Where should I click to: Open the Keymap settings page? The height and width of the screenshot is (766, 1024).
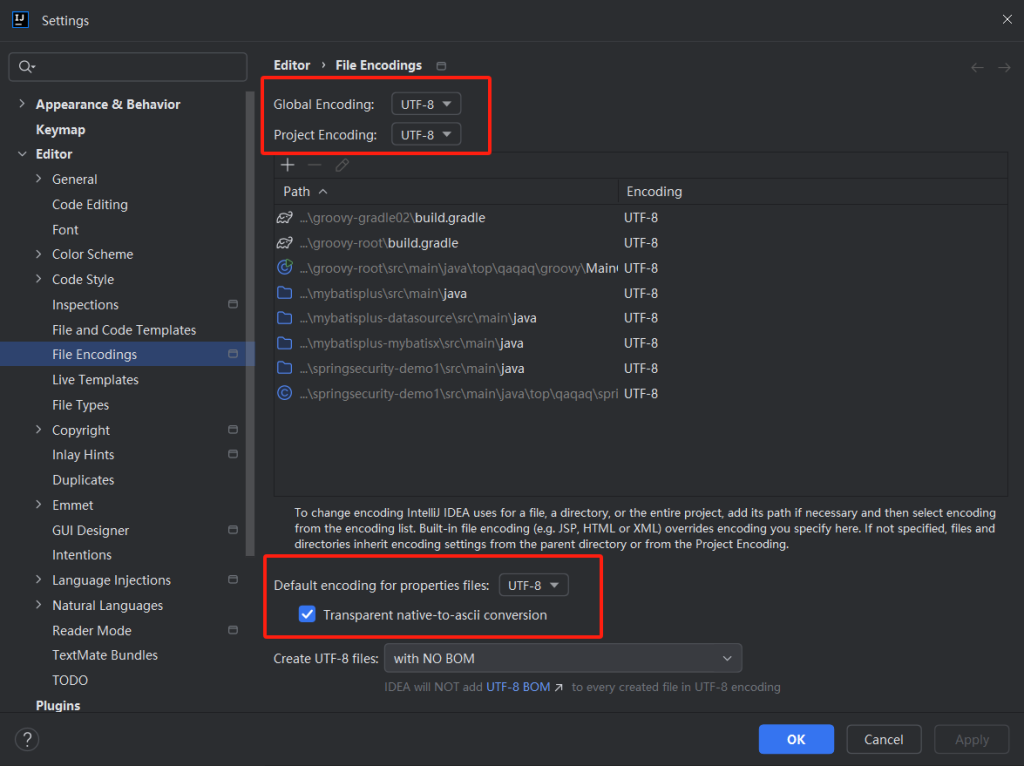click(60, 129)
